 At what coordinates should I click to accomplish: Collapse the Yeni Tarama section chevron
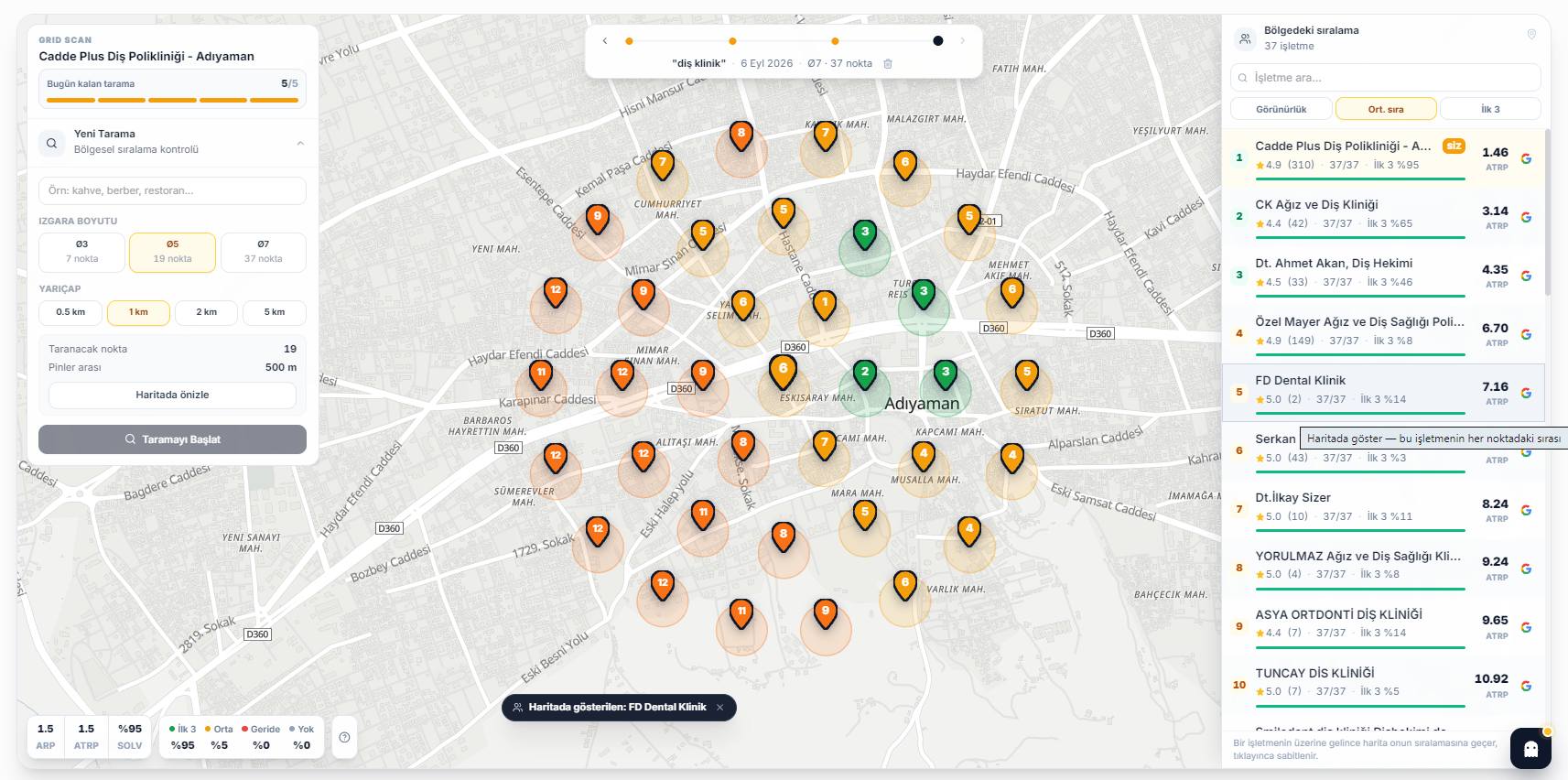(300, 143)
